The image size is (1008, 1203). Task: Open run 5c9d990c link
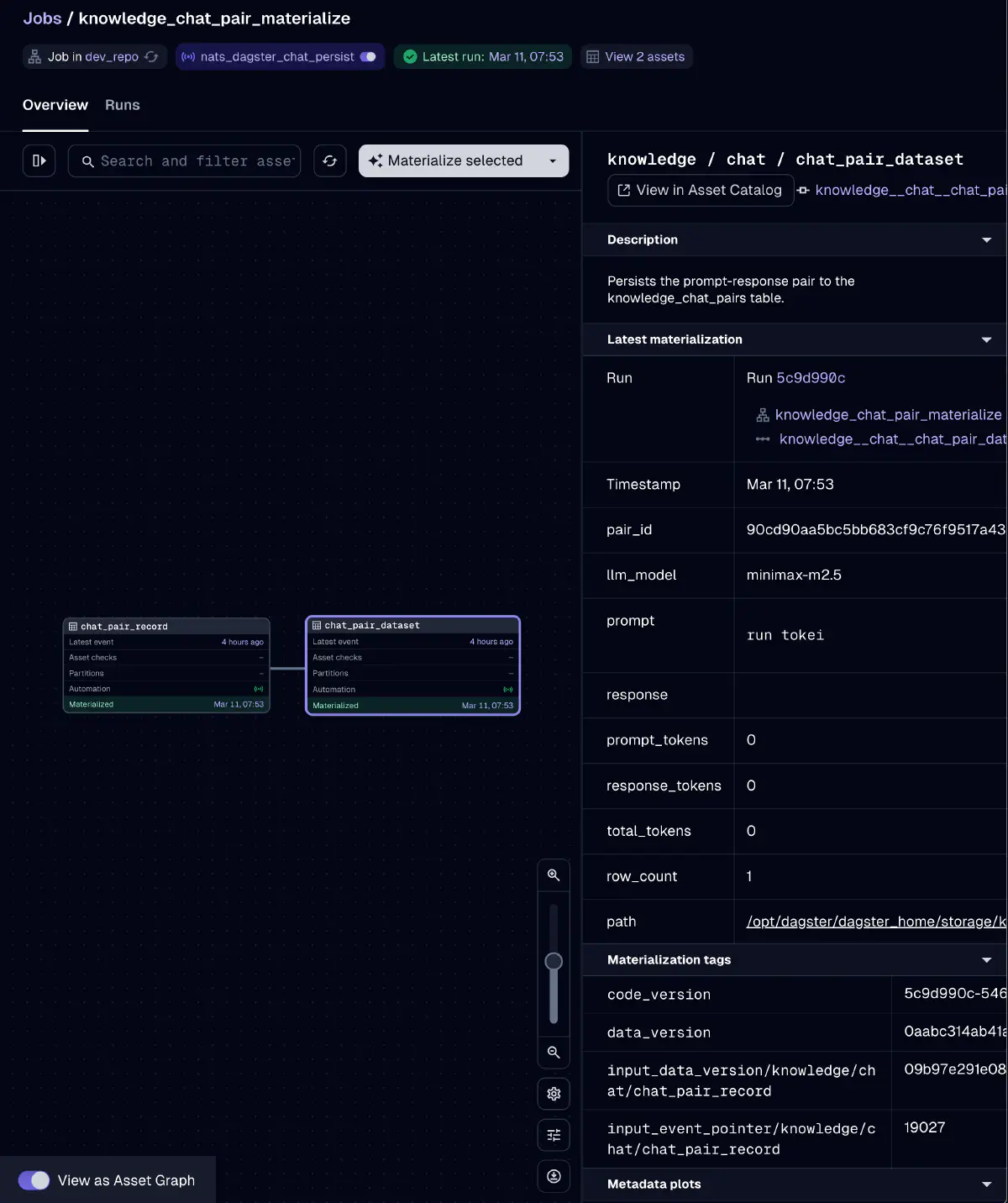(x=811, y=378)
